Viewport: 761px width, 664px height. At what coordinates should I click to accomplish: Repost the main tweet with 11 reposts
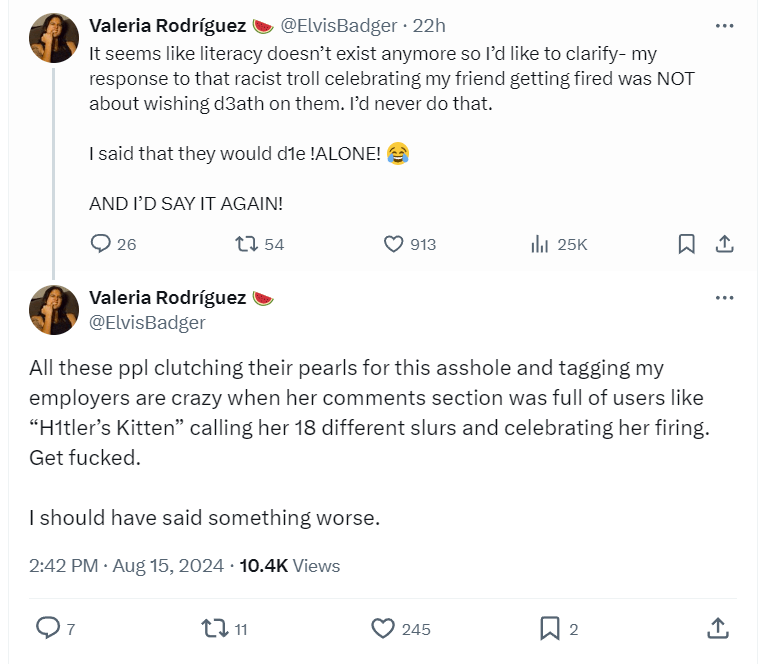point(214,628)
